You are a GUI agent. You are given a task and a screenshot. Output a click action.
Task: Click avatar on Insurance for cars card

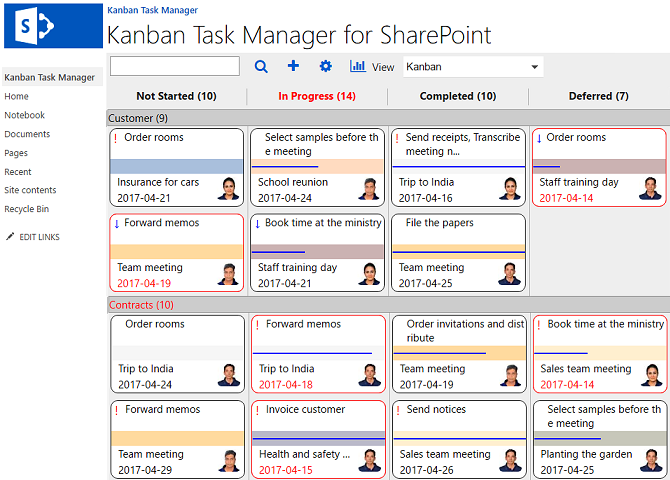pos(228,189)
